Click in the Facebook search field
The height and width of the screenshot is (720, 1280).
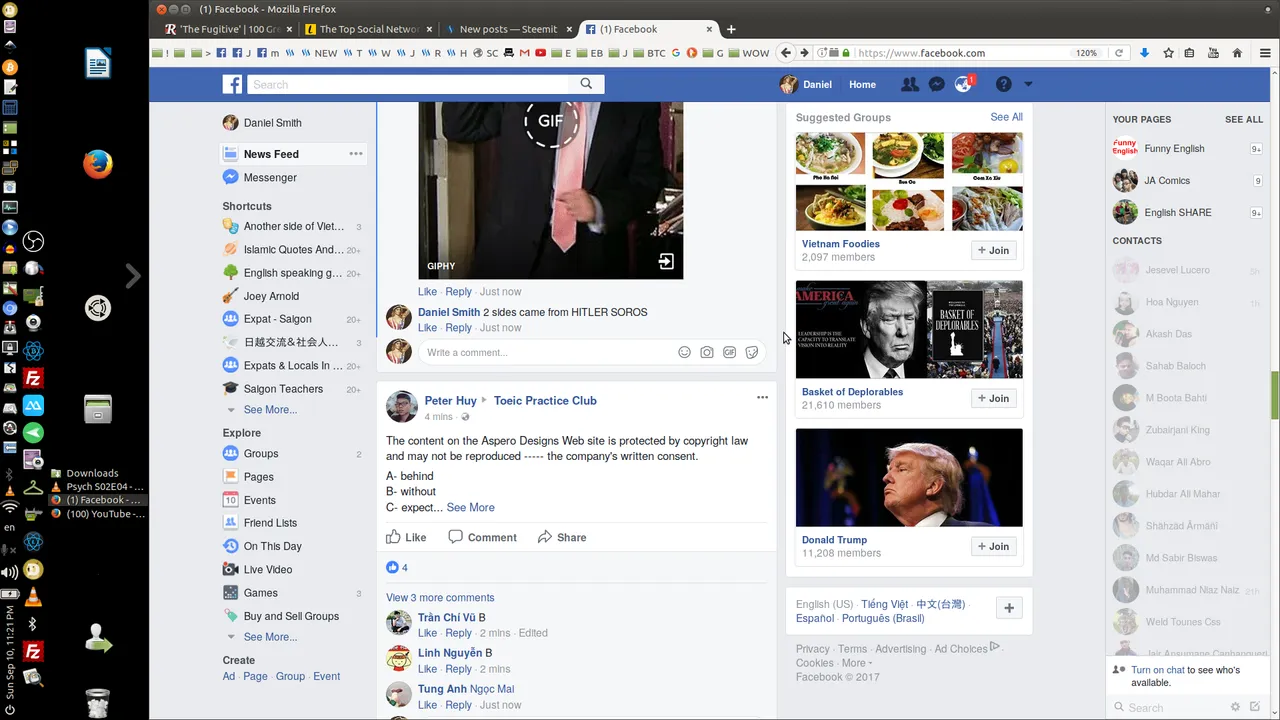pos(409,84)
